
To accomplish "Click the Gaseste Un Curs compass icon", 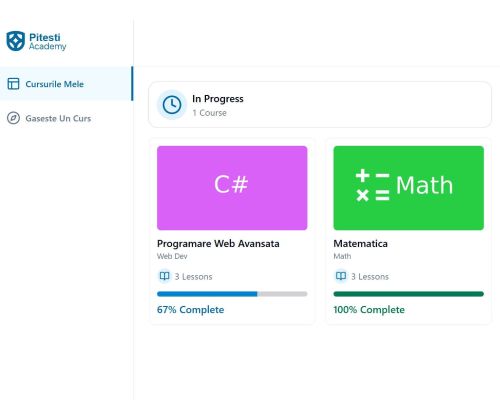I will (x=13, y=118).
